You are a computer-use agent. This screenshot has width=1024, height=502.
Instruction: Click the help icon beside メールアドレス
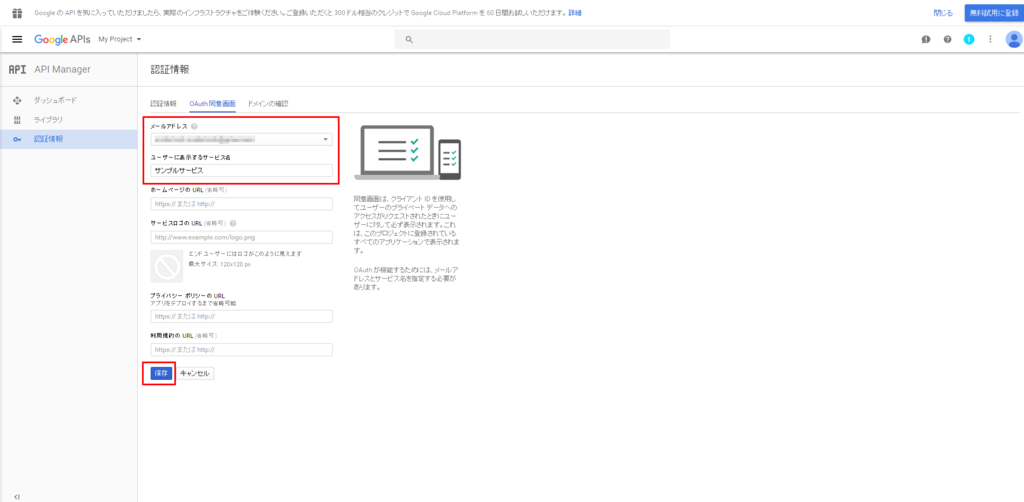195,127
